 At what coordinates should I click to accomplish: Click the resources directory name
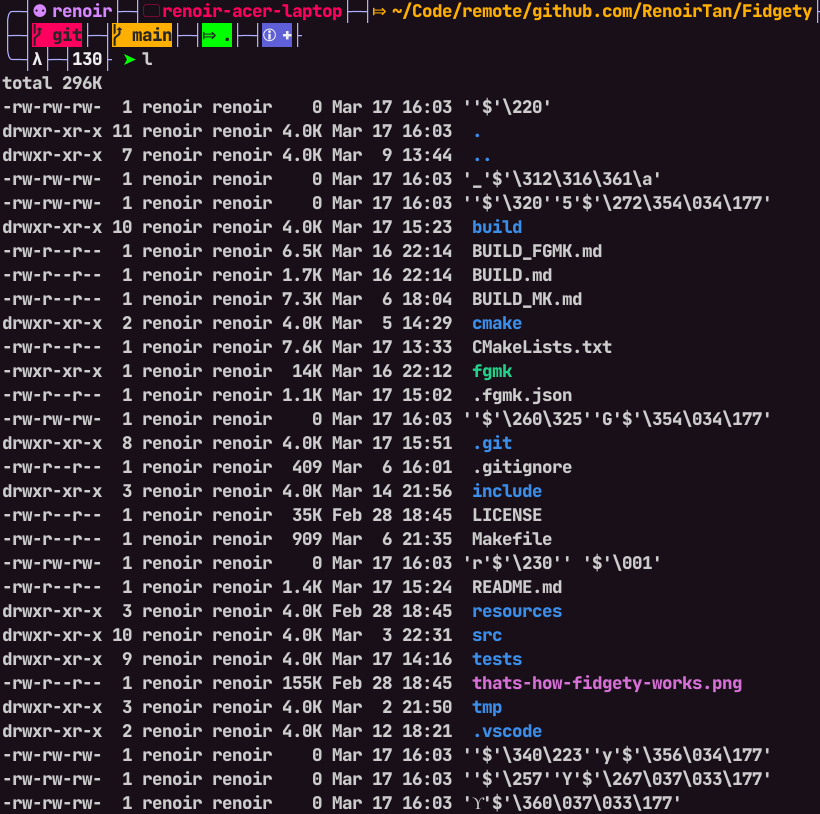tap(517, 611)
